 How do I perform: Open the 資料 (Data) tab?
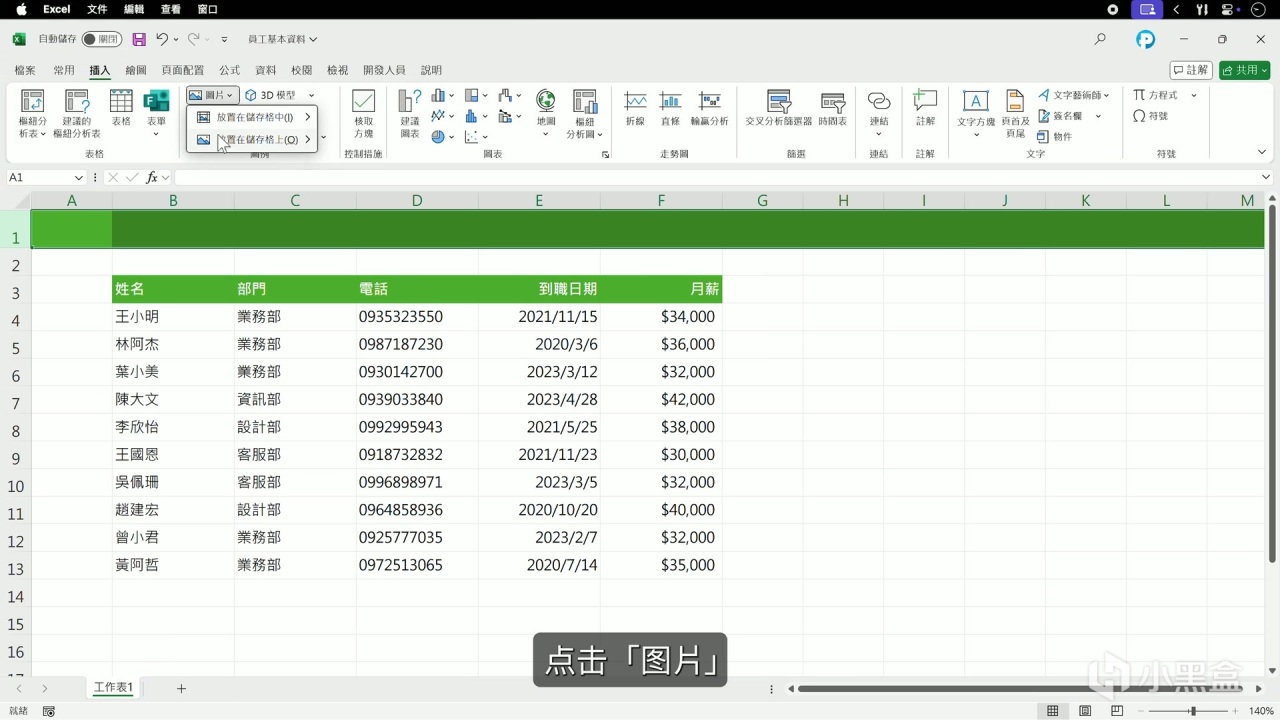click(266, 70)
